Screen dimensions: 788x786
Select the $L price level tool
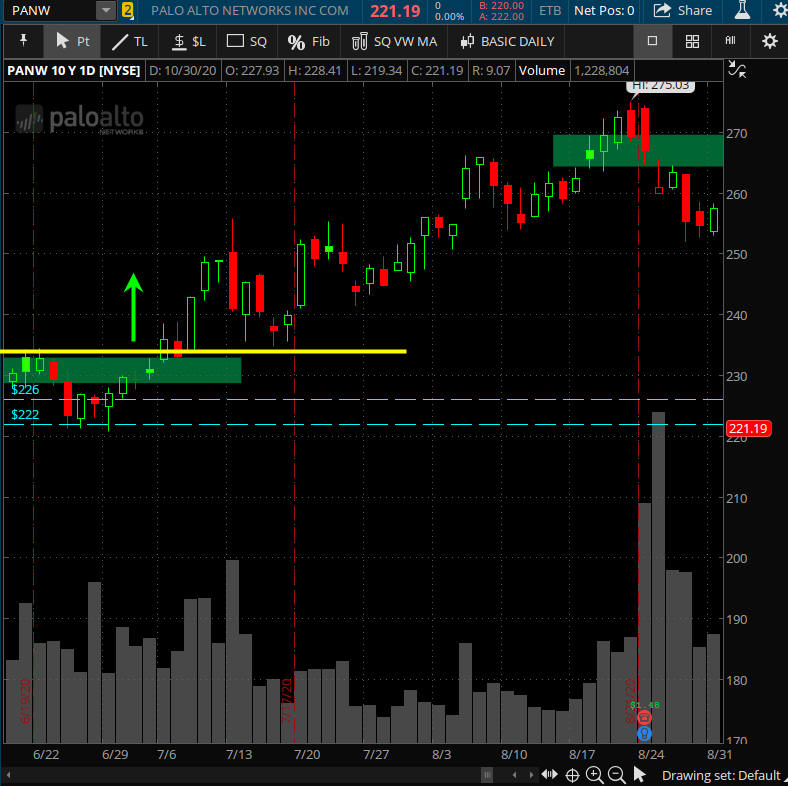point(188,41)
